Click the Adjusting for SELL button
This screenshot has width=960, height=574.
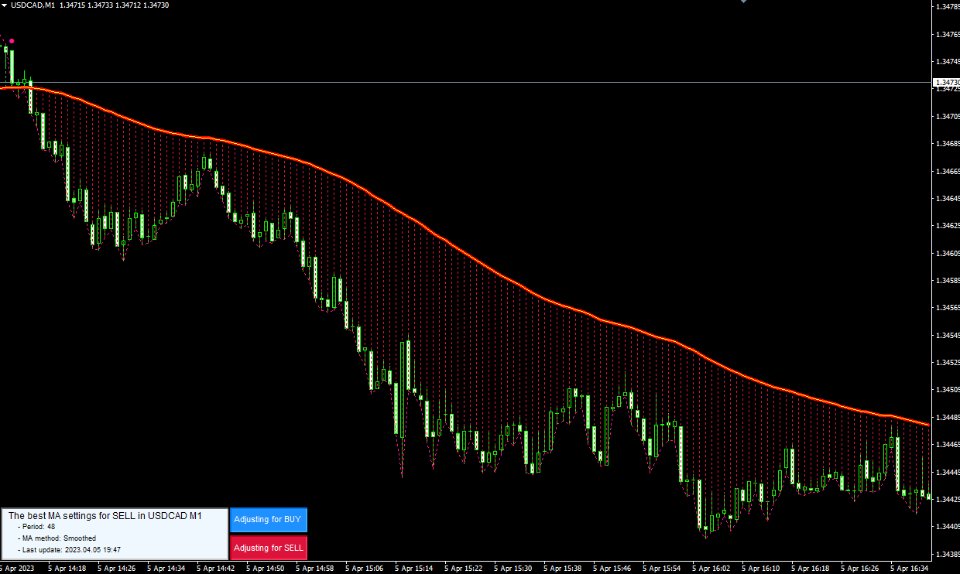268,548
